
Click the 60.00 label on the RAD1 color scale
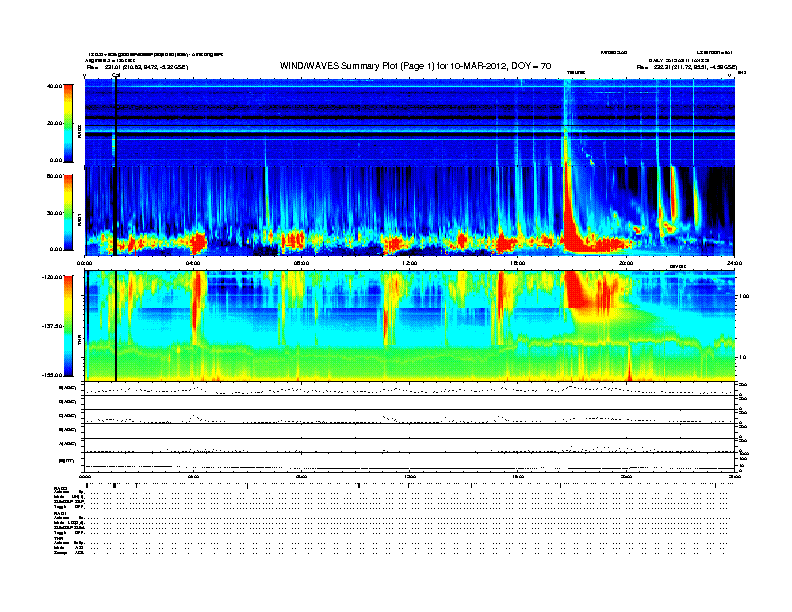click(x=55, y=176)
